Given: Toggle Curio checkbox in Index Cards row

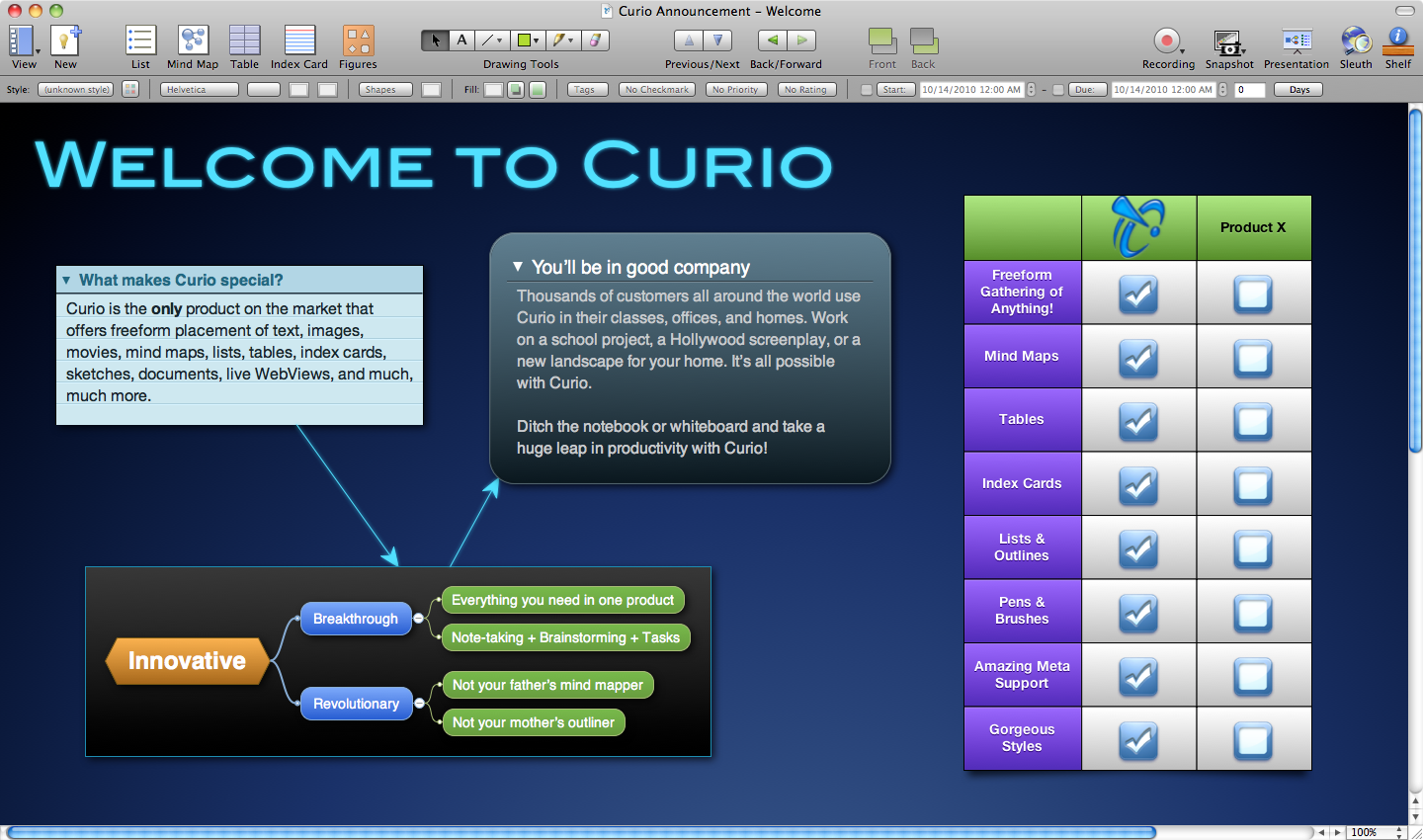Looking at the screenshot, I should click(1138, 484).
